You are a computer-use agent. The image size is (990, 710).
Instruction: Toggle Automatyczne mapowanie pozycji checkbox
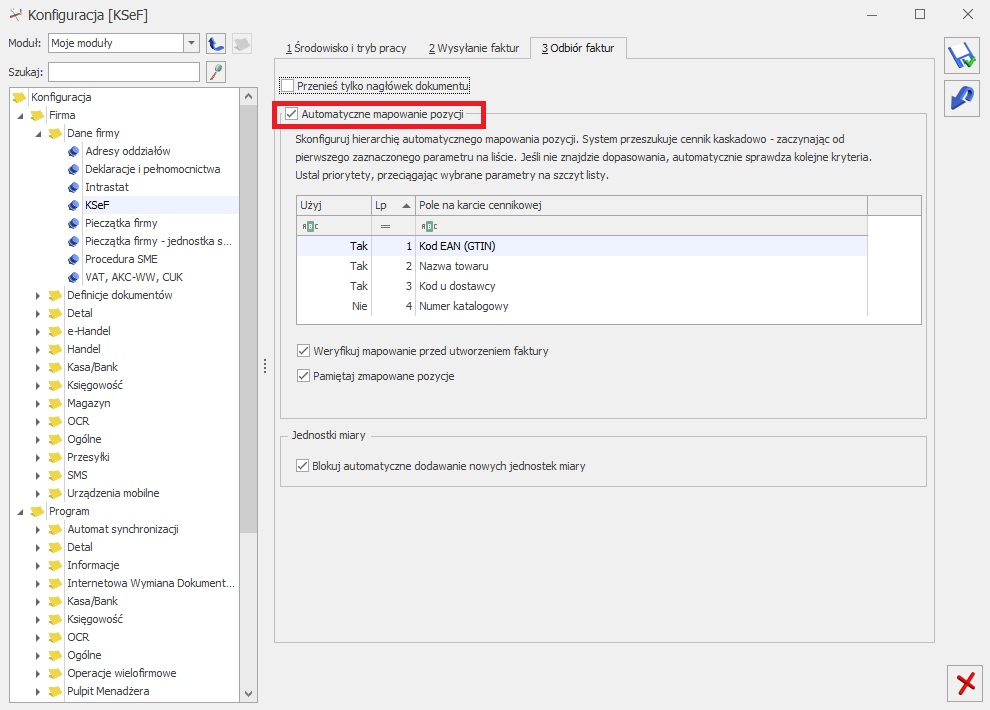(291, 114)
